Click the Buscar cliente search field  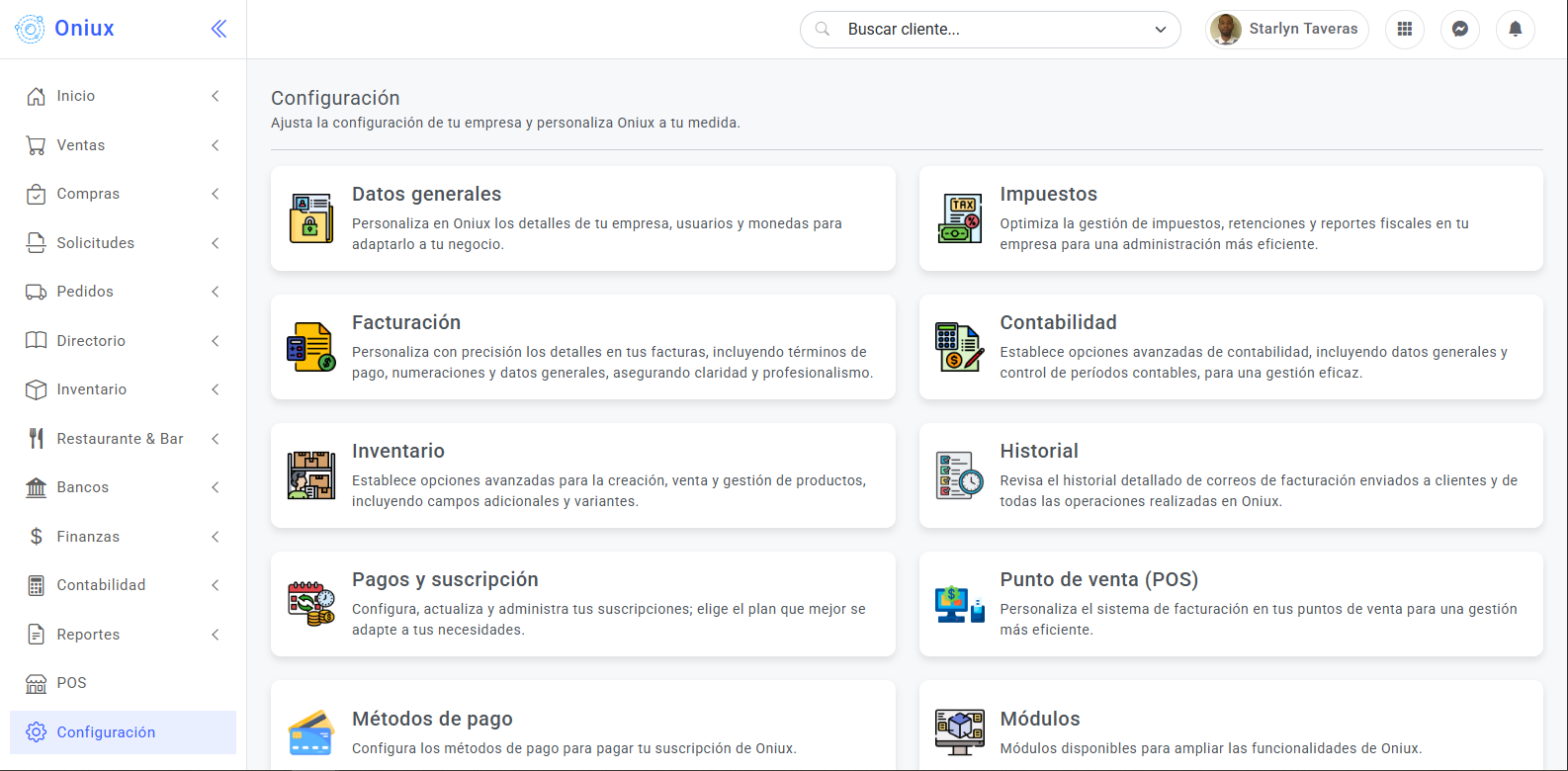coord(991,30)
